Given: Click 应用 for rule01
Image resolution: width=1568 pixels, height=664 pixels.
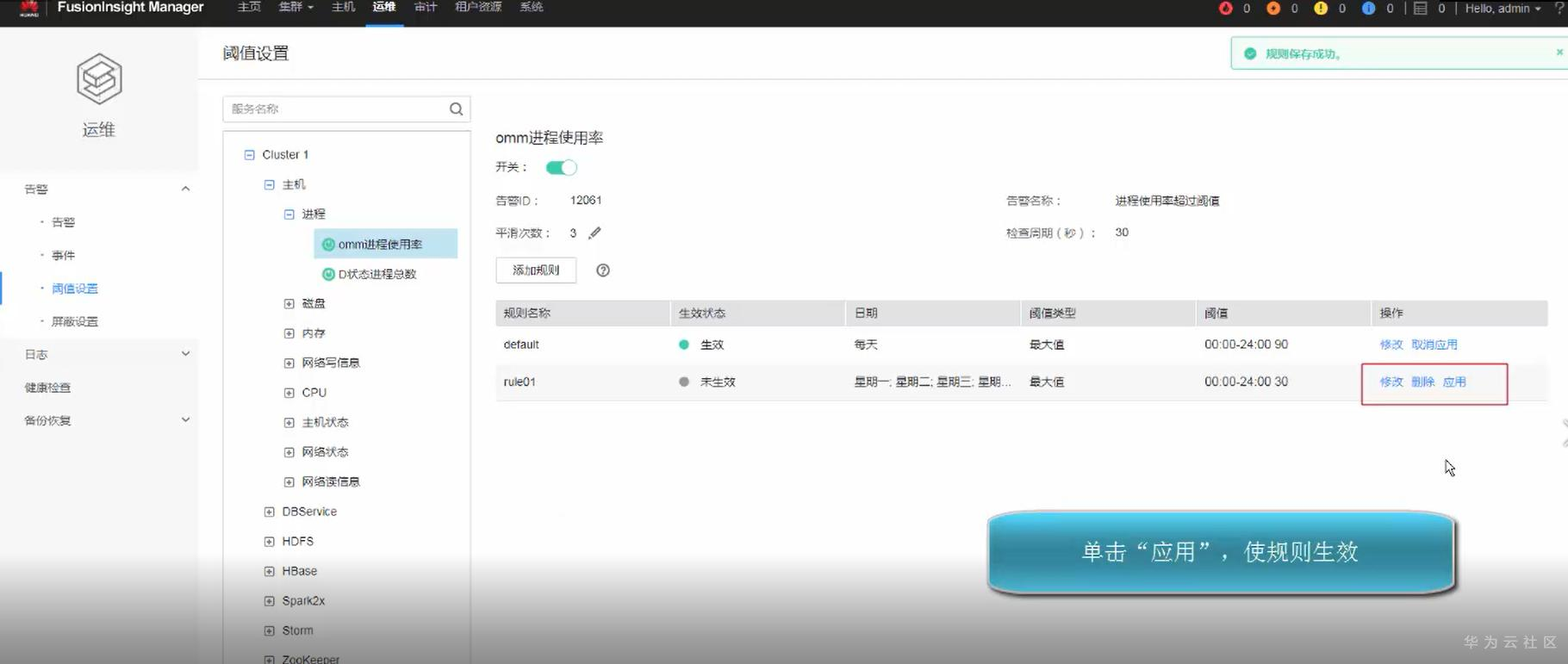Looking at the screenshot, I should pyautogui.click(x=1454, y=382).
